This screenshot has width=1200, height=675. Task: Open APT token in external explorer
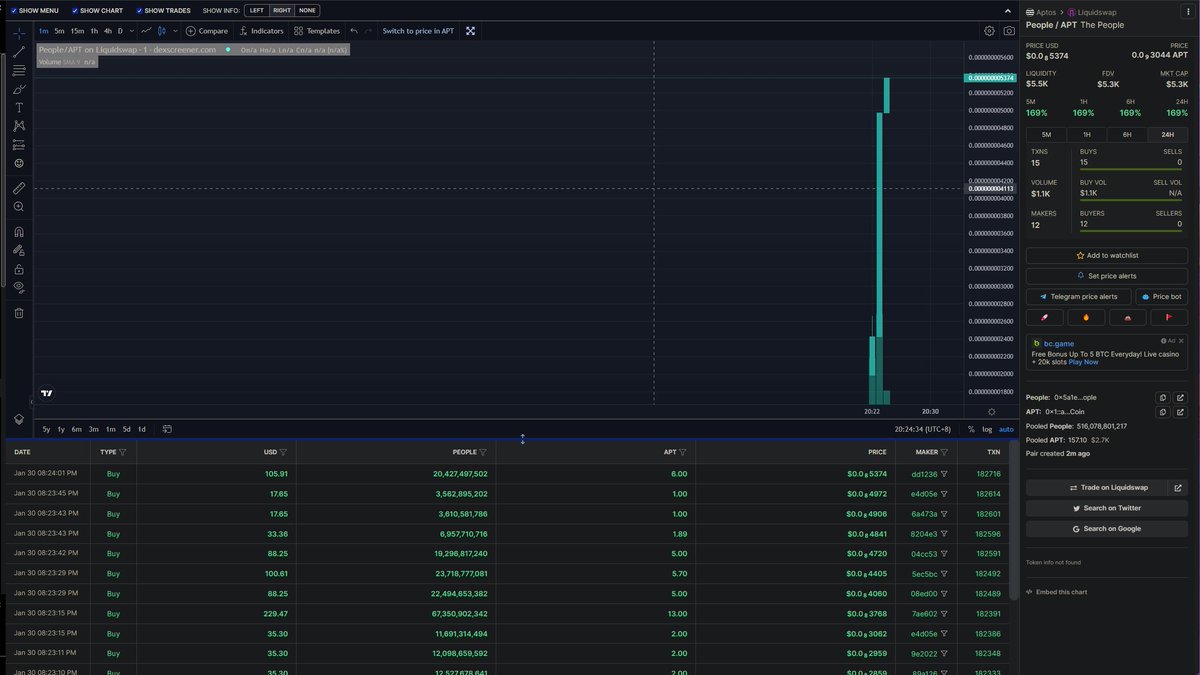click(x=1181, y=411)
